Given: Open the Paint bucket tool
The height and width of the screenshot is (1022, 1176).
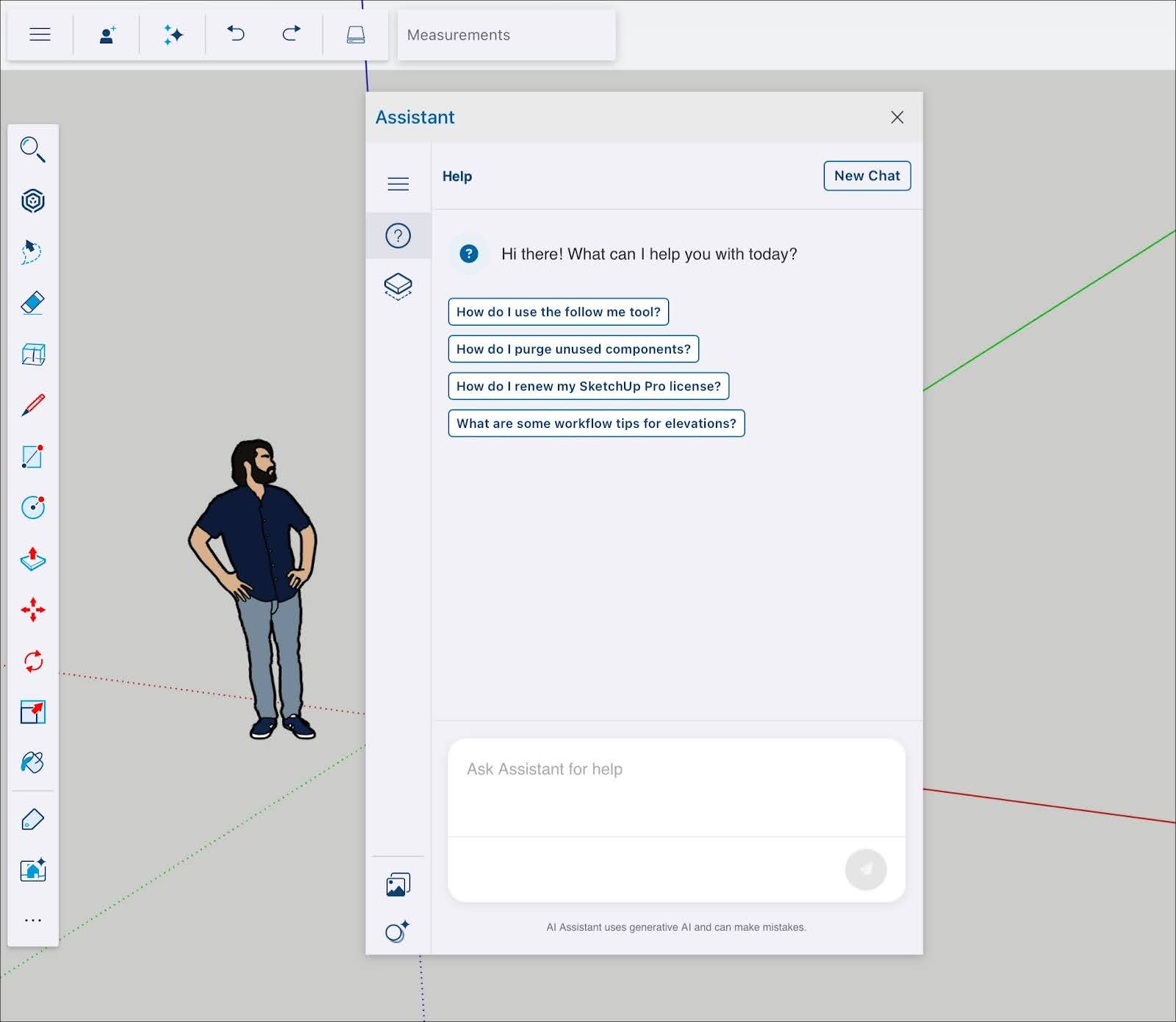Looking at the screenshot, I should tap(33, 762).
